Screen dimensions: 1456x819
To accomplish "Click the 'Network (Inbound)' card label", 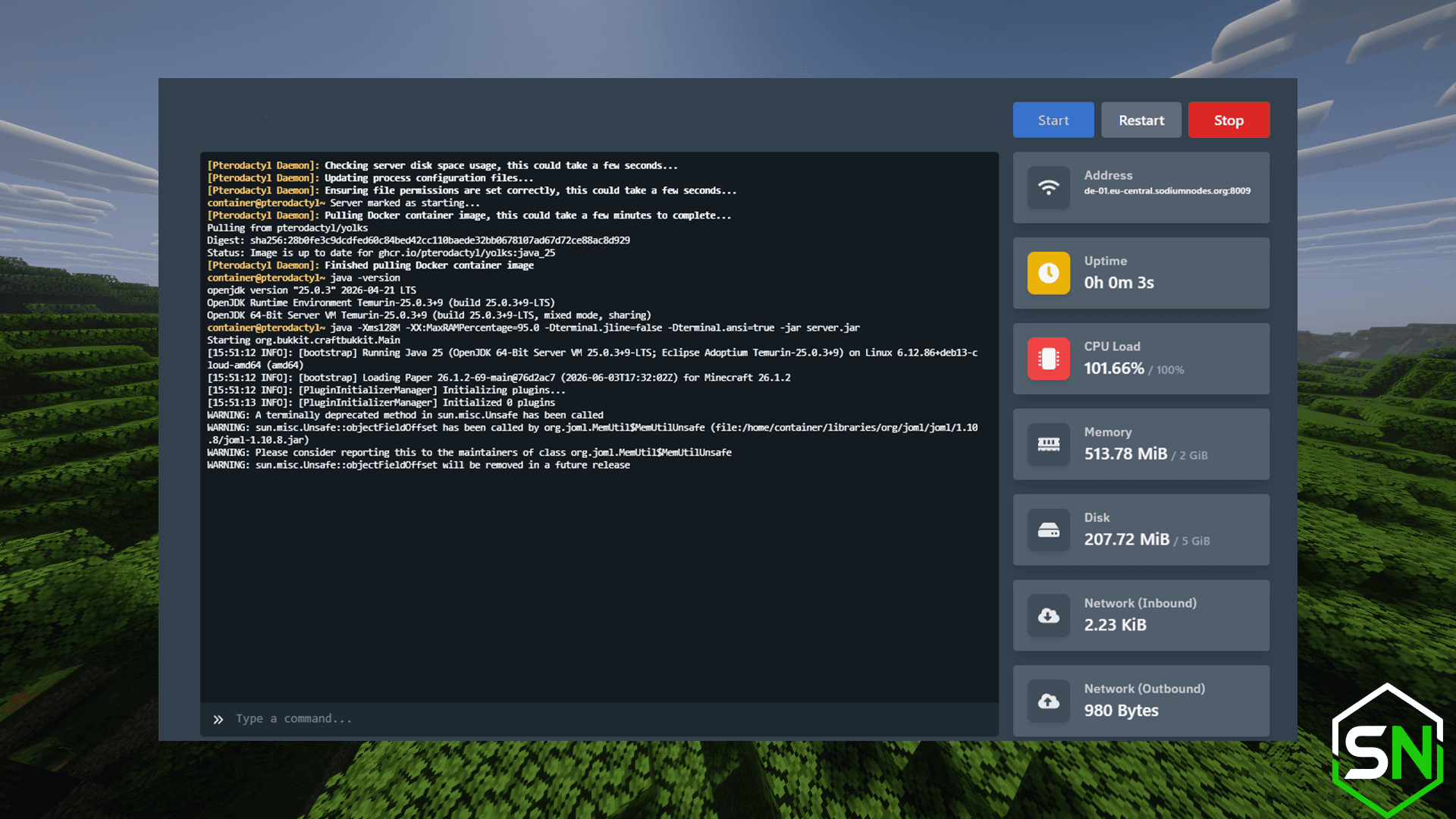I will pos(1140,604).
